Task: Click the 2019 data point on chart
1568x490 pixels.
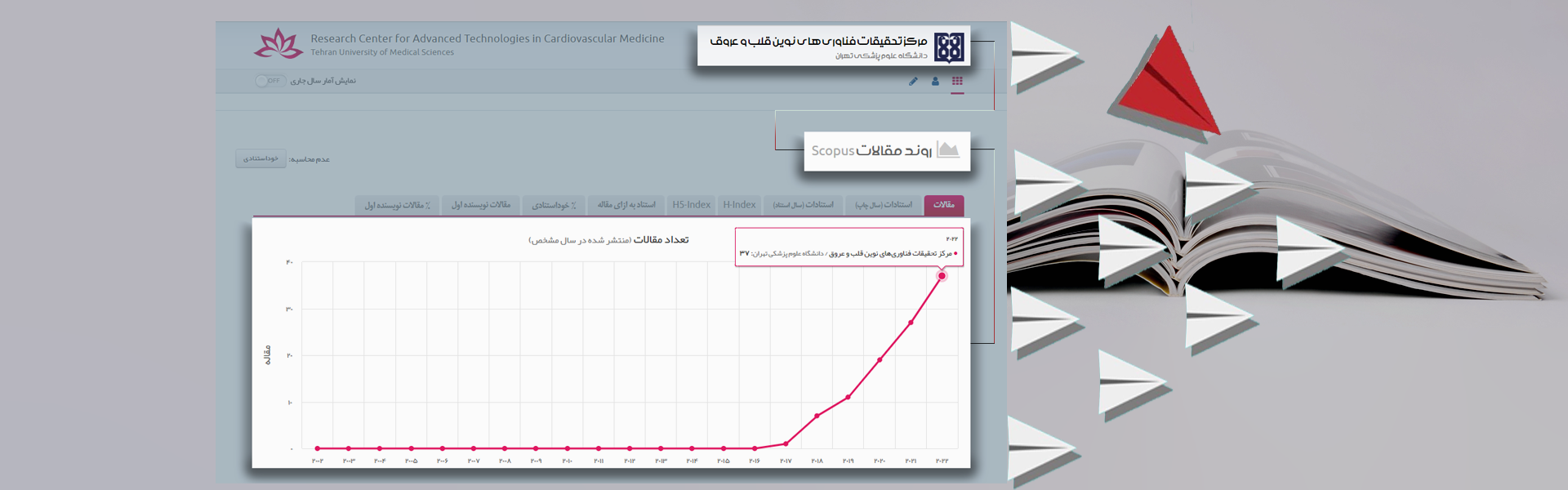Action: (x=849, y=397)
